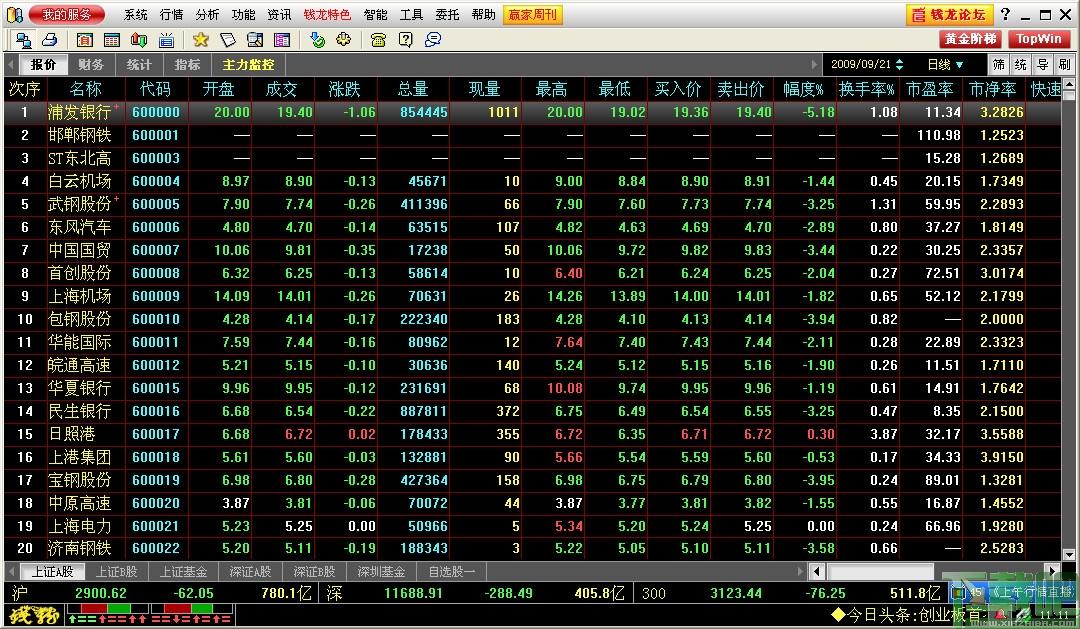The image size is (1080, 629).
Task: Switch to the 上证B股 bottom tab
Action: [116, 572]
